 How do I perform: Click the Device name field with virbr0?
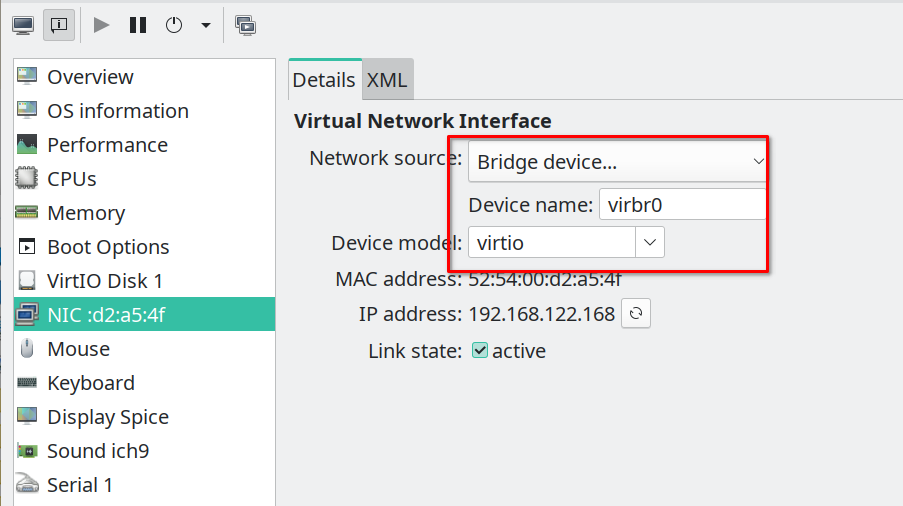click(x=682, y=205)
